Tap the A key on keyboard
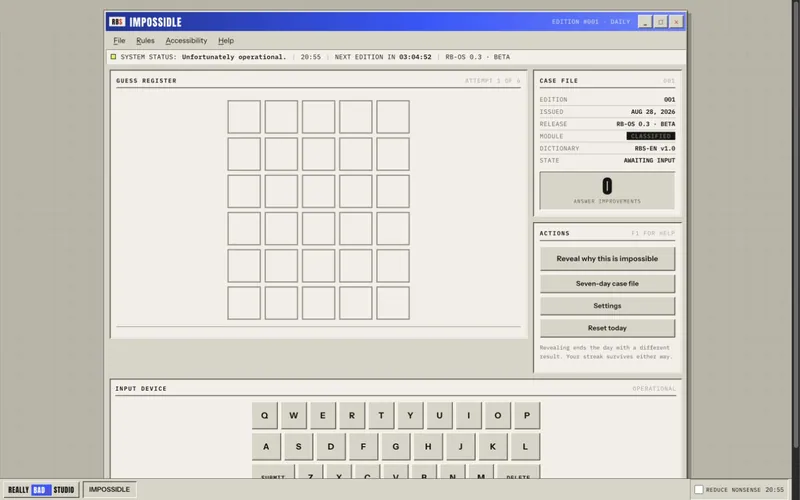 pos(266,446)
